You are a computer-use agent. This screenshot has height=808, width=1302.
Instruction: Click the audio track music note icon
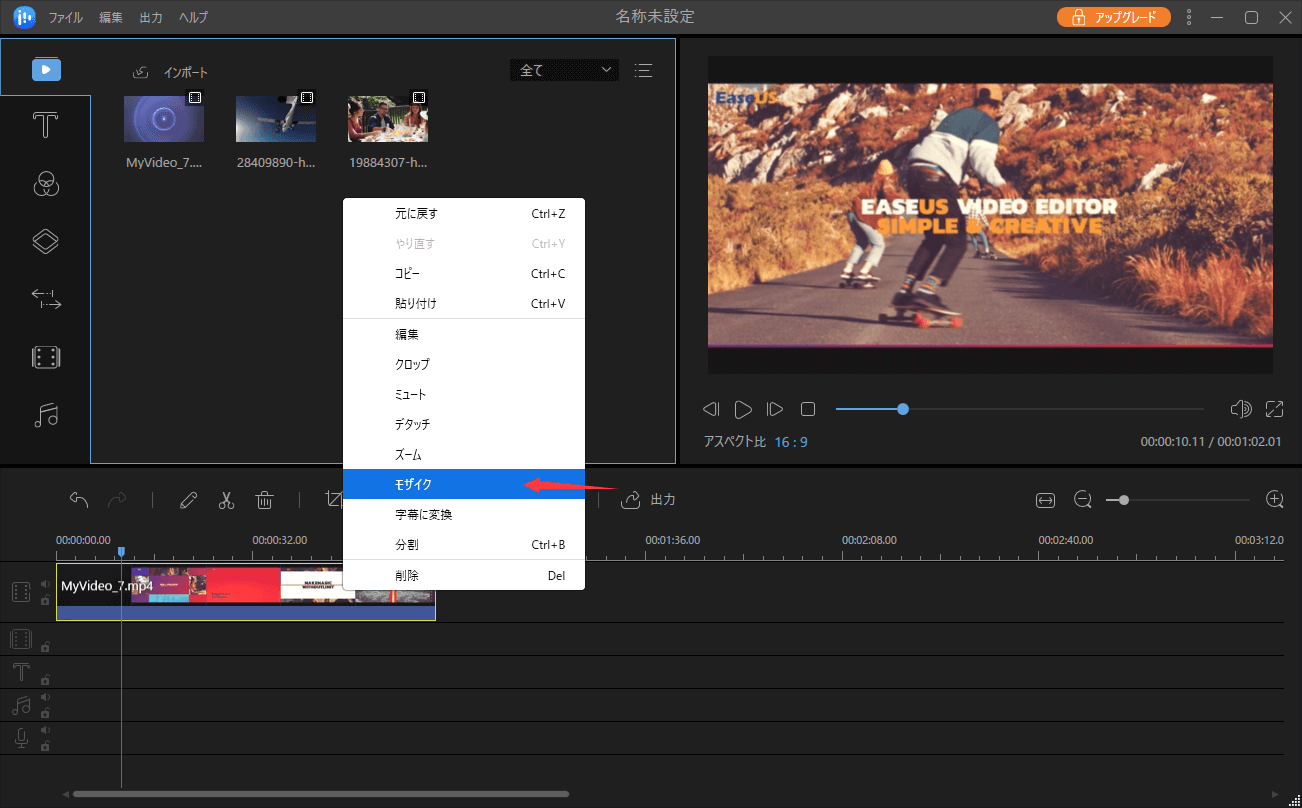(21, 705)
